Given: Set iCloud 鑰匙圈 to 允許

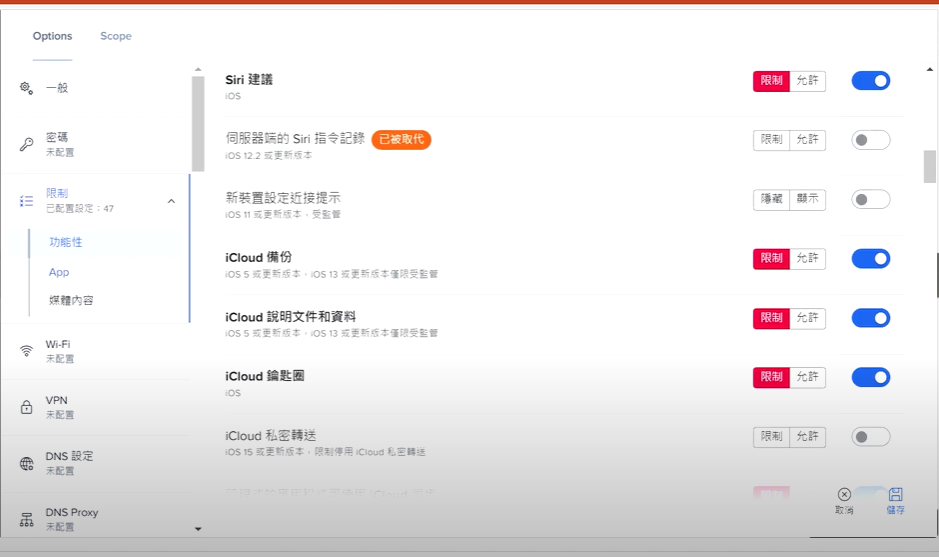Looking at the screenshot, I should pyautogui.click(x=808, y=377).
